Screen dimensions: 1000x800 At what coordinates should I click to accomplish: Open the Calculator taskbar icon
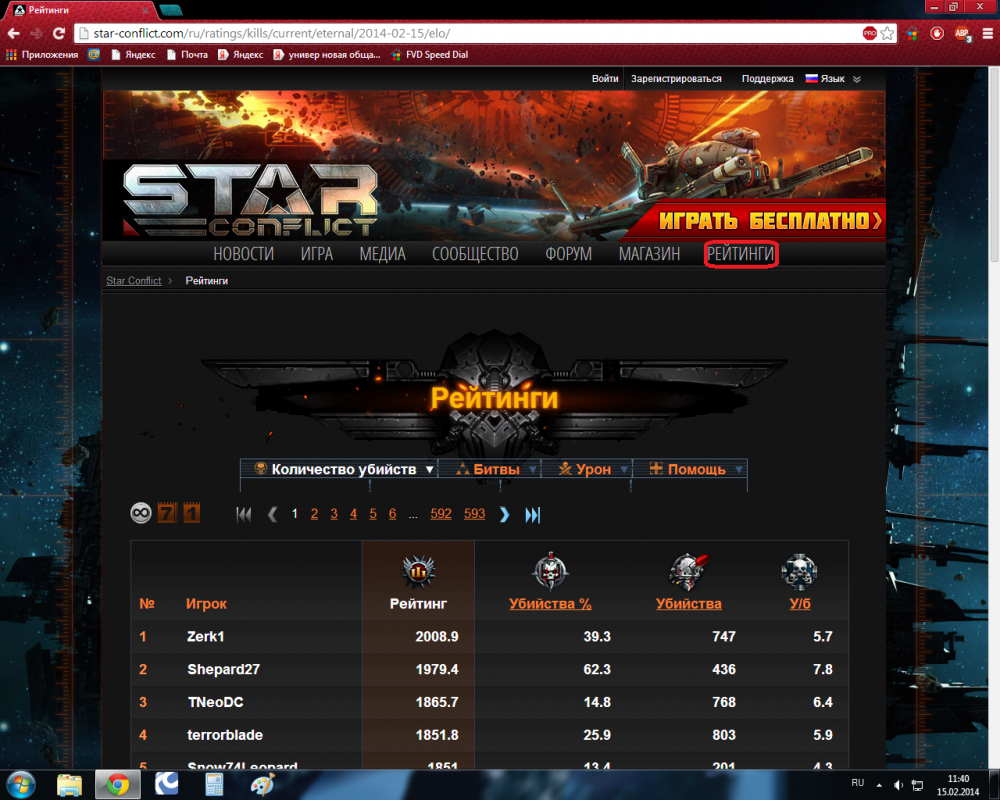[214, 785]
